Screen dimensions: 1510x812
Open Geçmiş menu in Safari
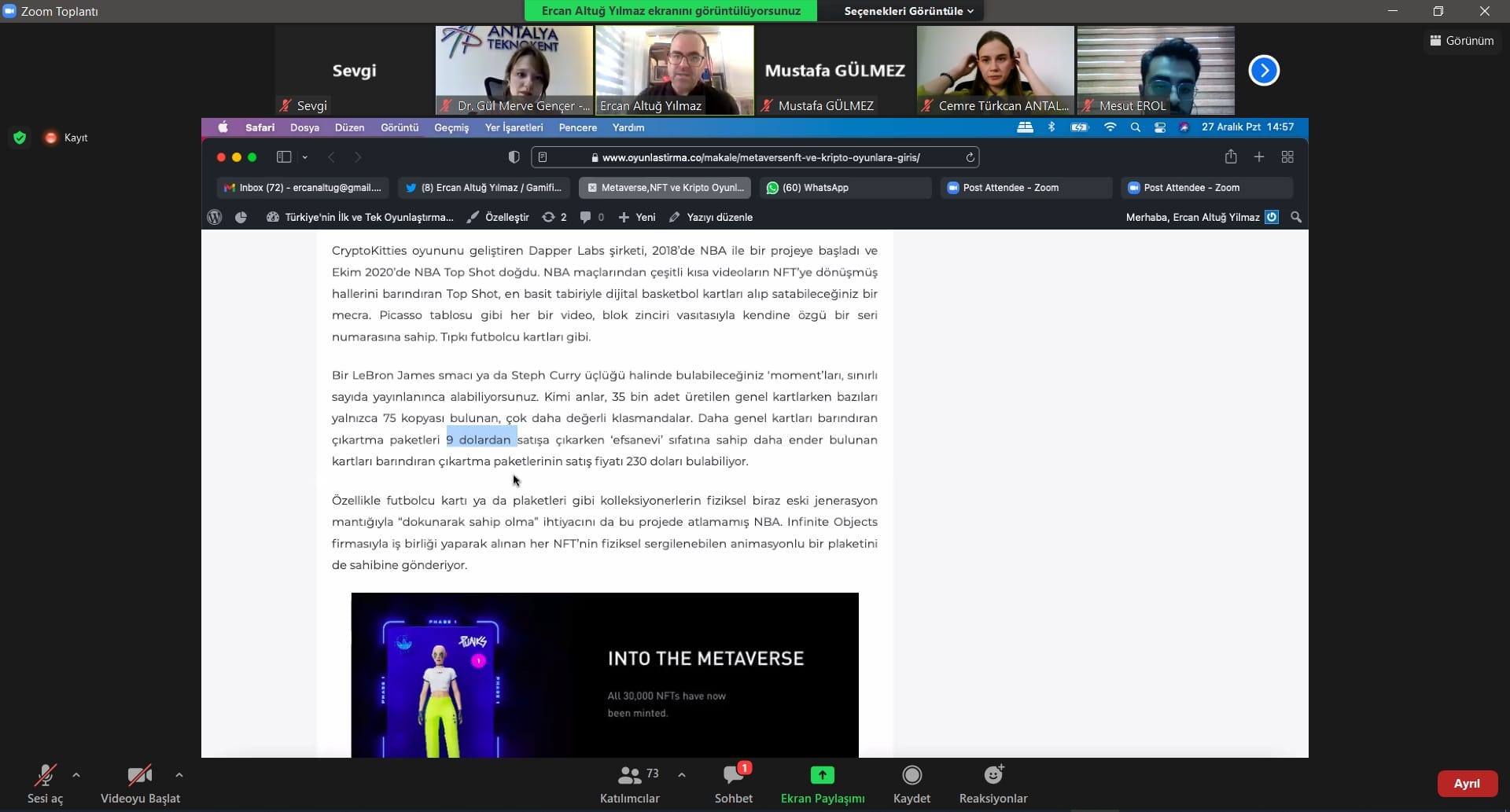(x=451, y=127)
